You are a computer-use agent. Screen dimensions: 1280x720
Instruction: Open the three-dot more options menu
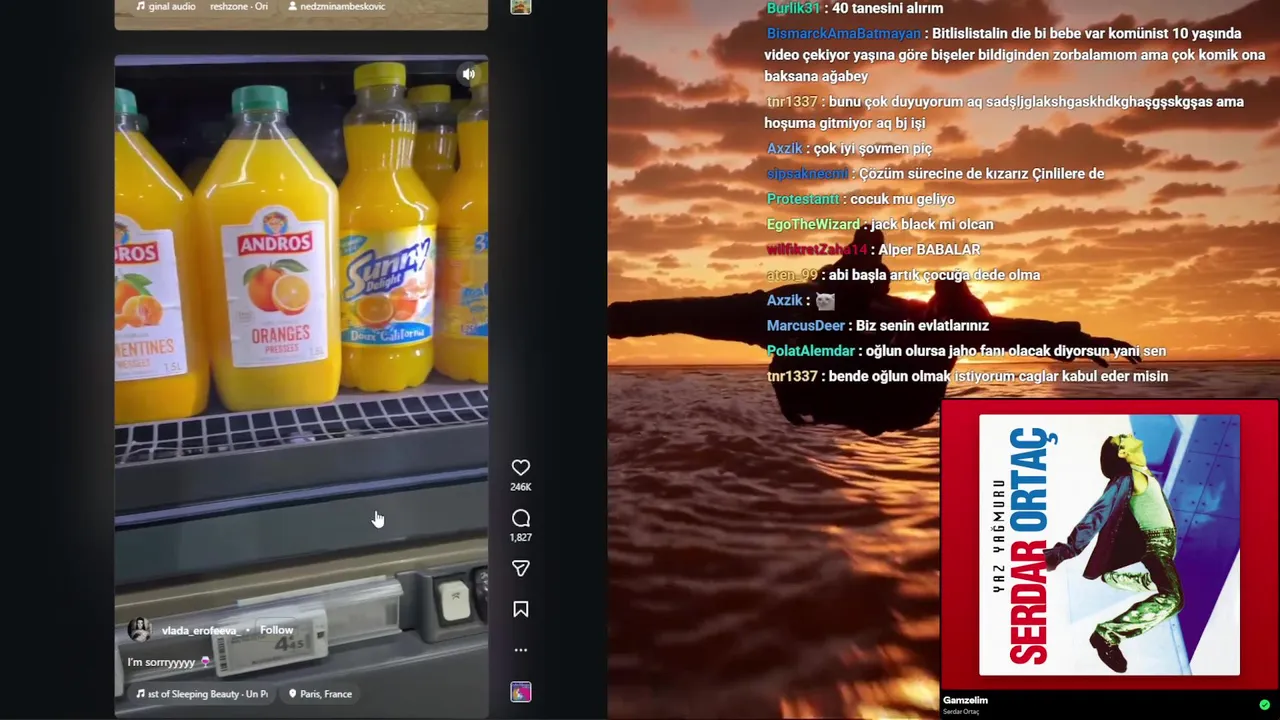tap(521, 650)
